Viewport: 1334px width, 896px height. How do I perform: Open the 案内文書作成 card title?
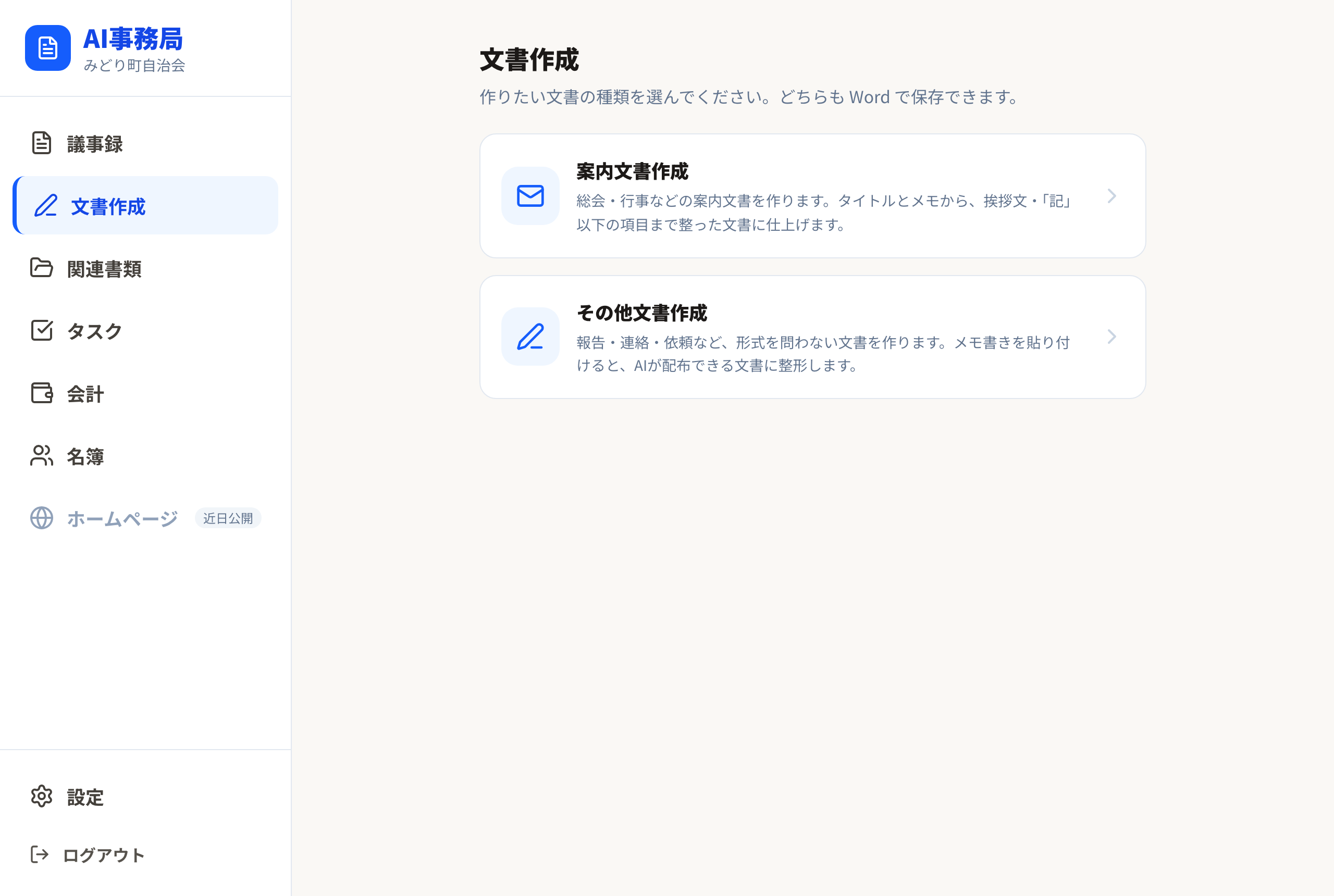(x=632, y=171)
